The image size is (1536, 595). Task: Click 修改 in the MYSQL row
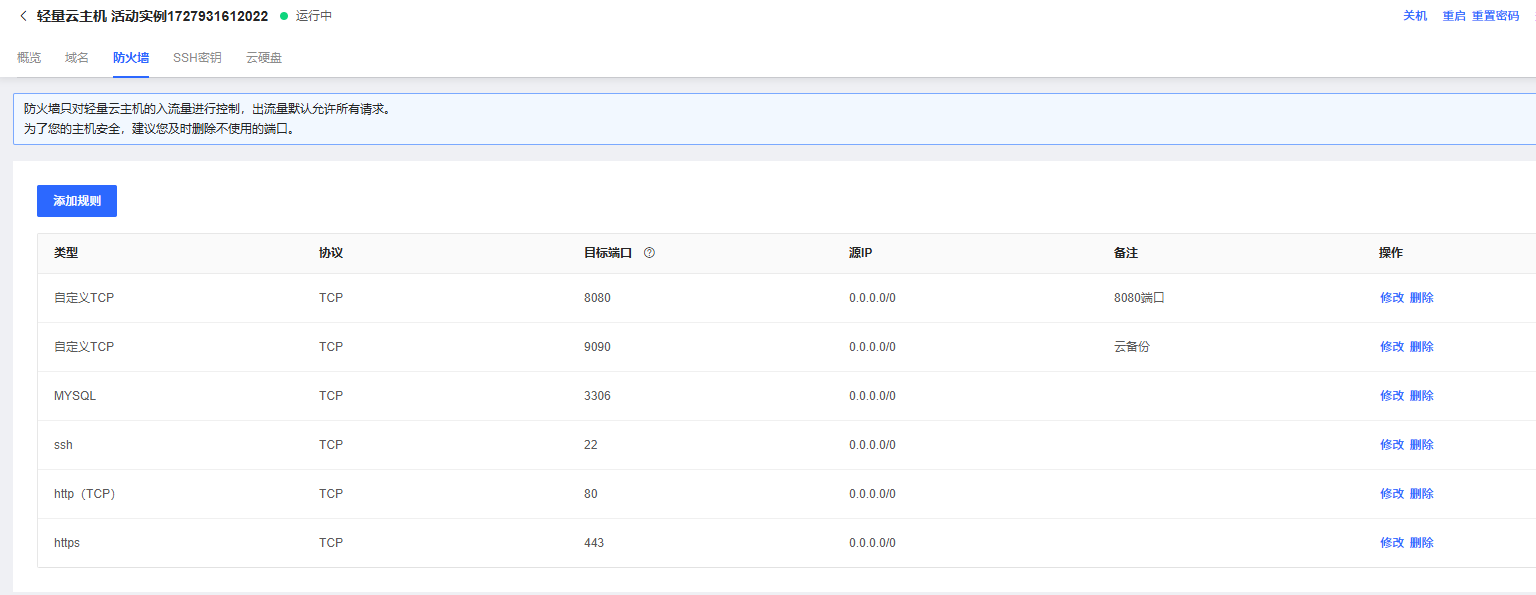coord(1392,396)
